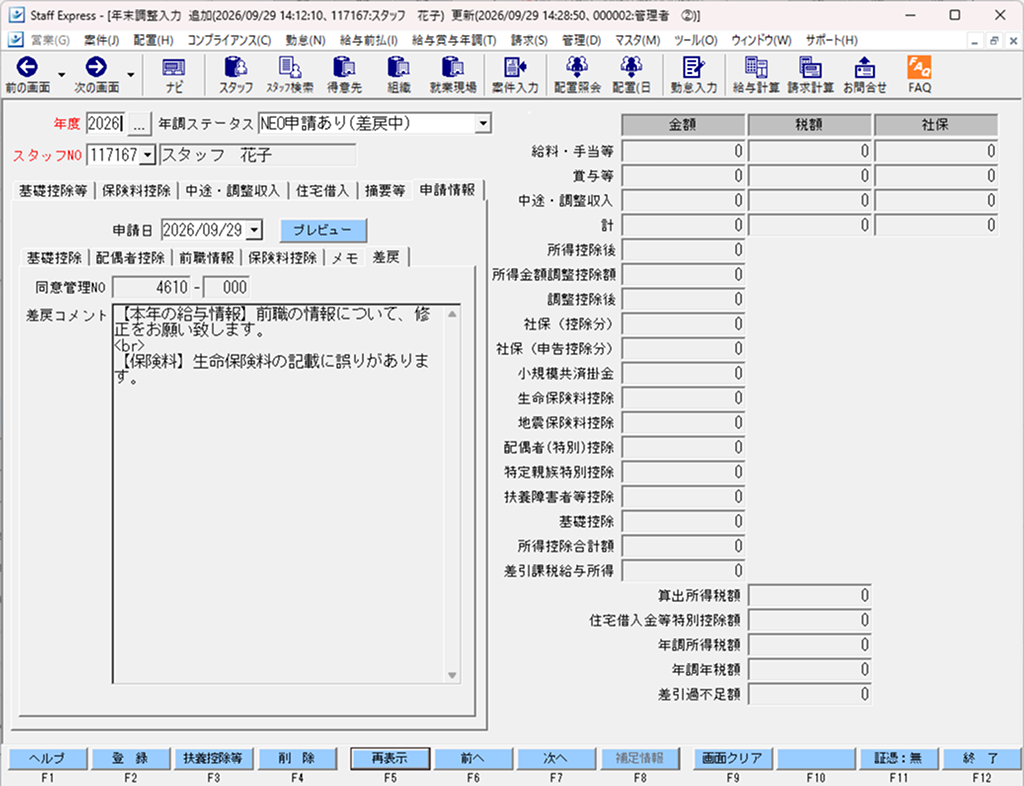Click the 次へ F7 button
1024x786 pixels.
(x=556, y=759)
